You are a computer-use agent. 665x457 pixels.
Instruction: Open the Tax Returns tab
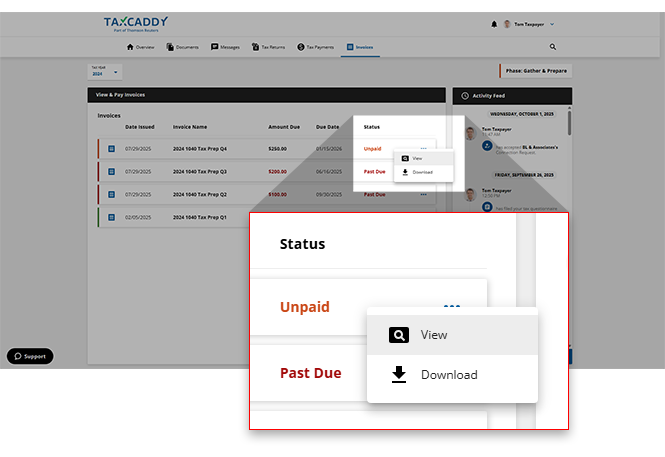[268, 47]
